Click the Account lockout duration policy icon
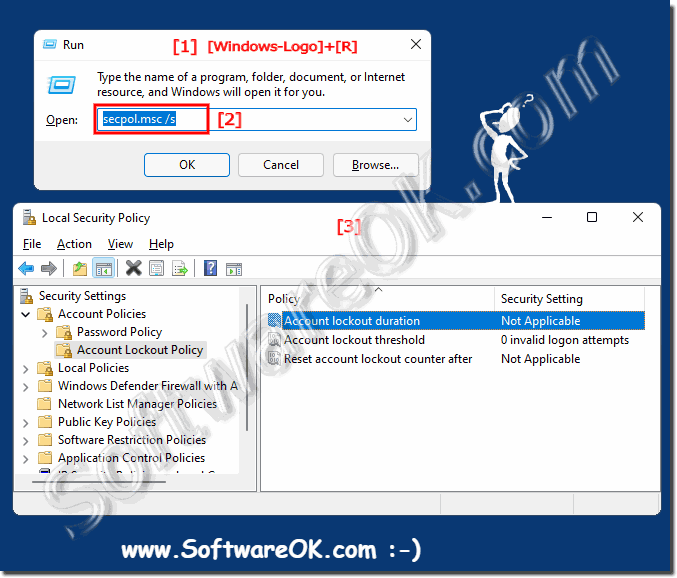This screenshot has height=578, width=677. [x=274, y=320]
